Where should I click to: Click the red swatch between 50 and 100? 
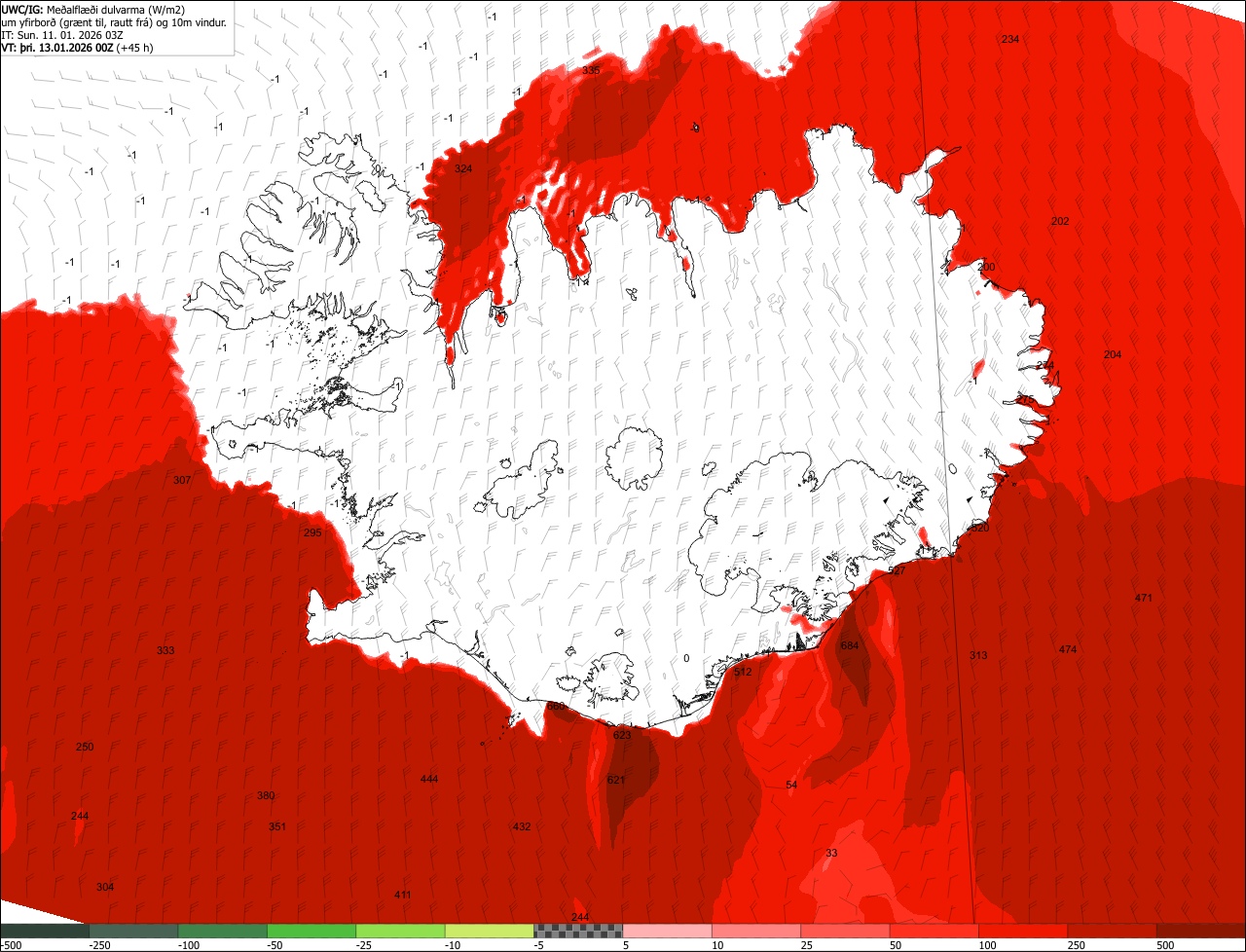pyautogui.click(x=934, y=931)
